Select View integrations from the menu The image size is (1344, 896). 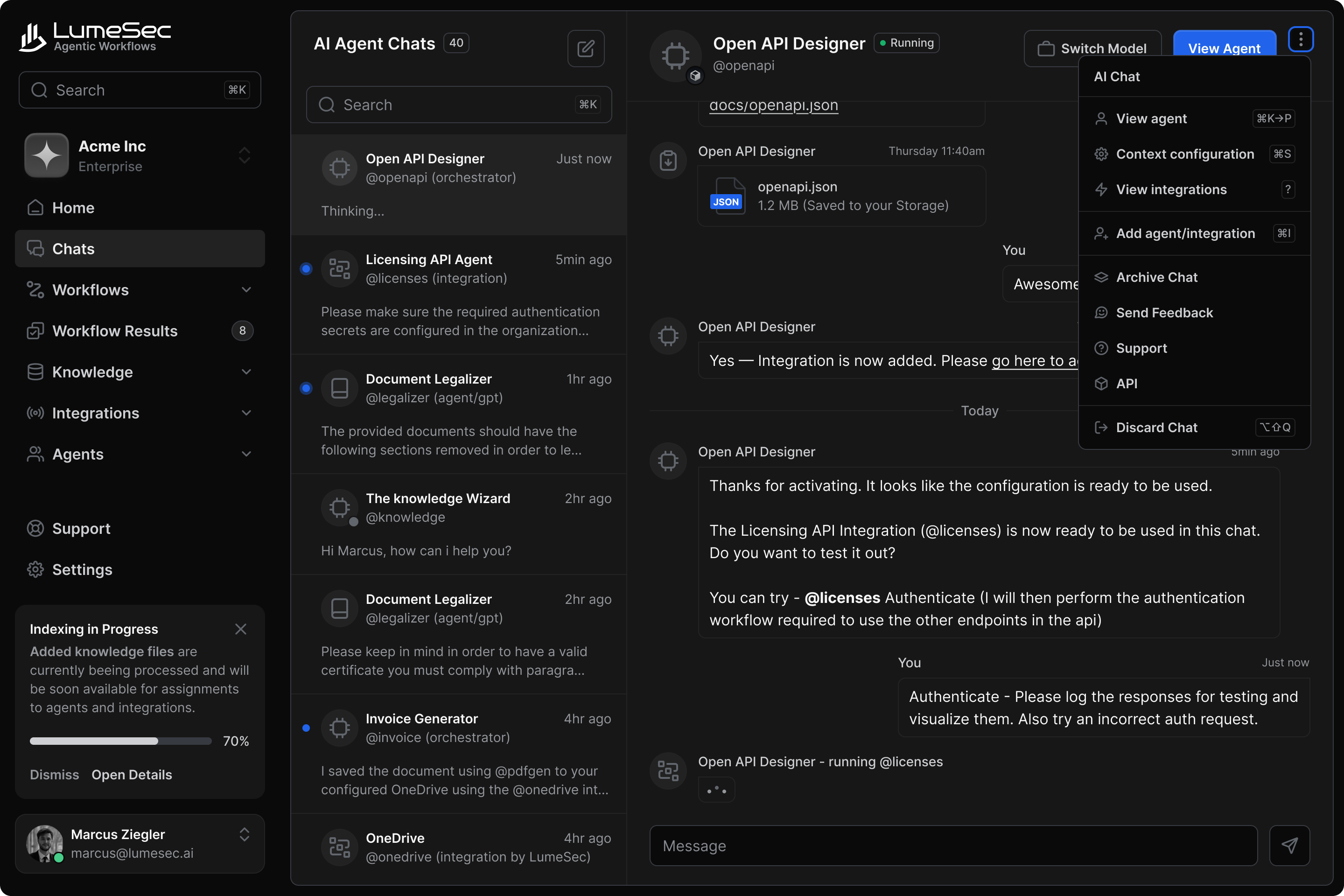point(1194,189)
